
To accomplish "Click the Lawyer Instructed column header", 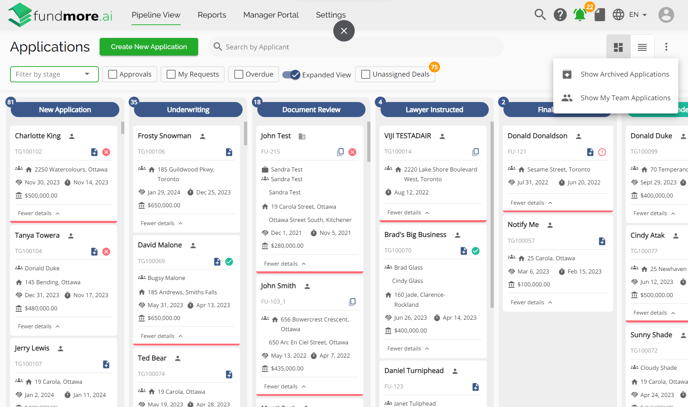I will (x=434, y=110).
